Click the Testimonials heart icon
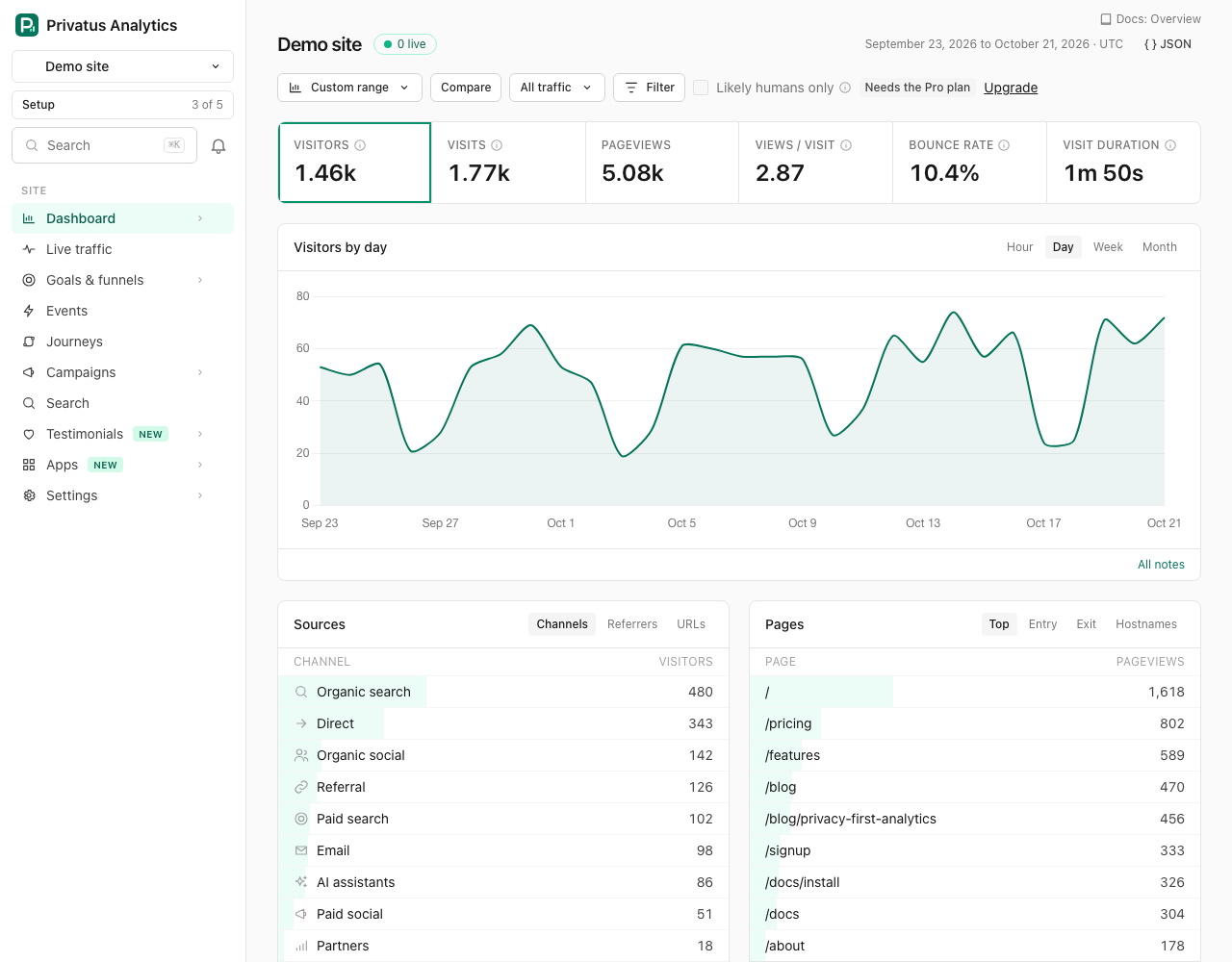The height and width of the screenshot is (962, 1232). pyautogui.click(x=29, y=434)
